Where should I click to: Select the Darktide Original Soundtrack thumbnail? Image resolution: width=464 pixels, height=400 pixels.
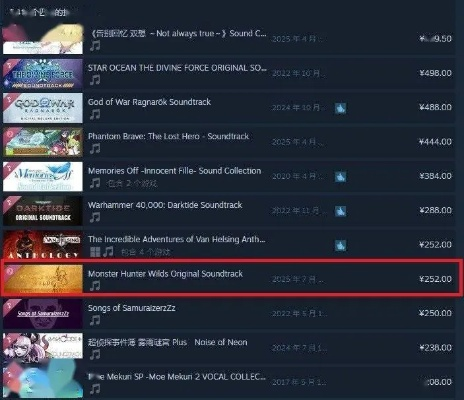click(x=43, y=211)
